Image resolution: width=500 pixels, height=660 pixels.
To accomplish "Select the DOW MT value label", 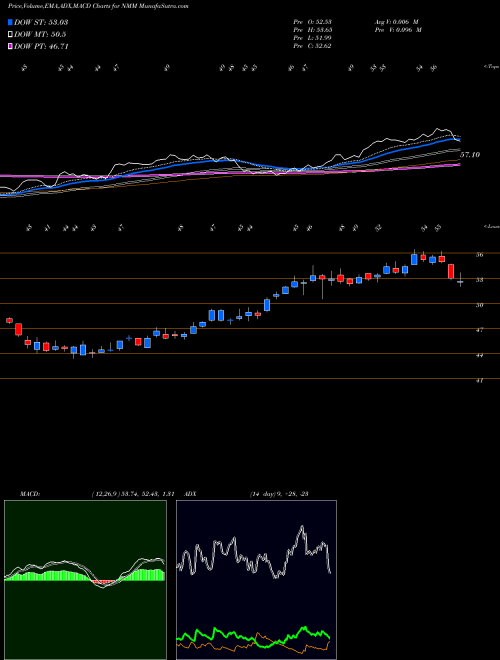I will [x=40, y=35].
